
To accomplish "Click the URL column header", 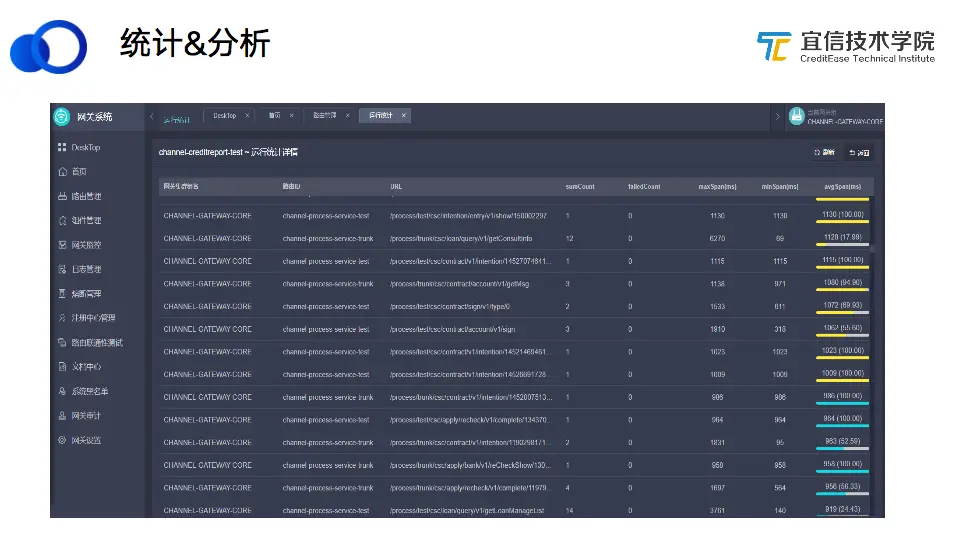I will click(396, 187).
